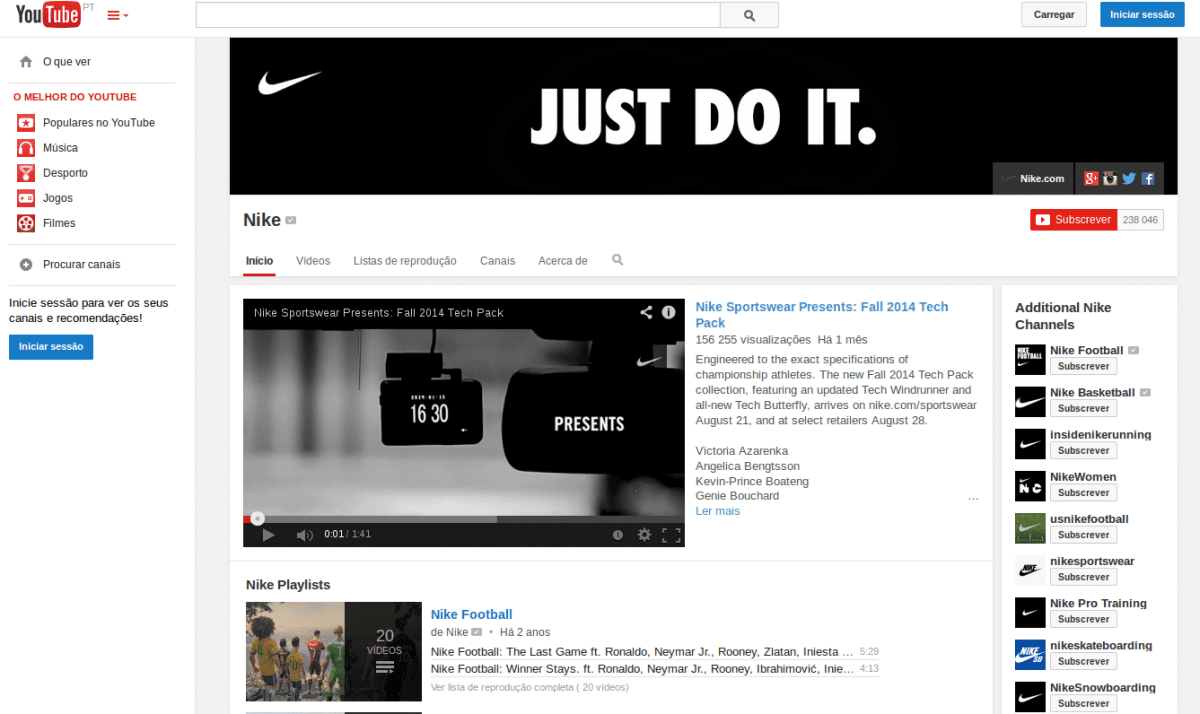Open the Nike Google+ icon on the banner
Screen dimensions: 1200x714
click(x=1091, y=179)
